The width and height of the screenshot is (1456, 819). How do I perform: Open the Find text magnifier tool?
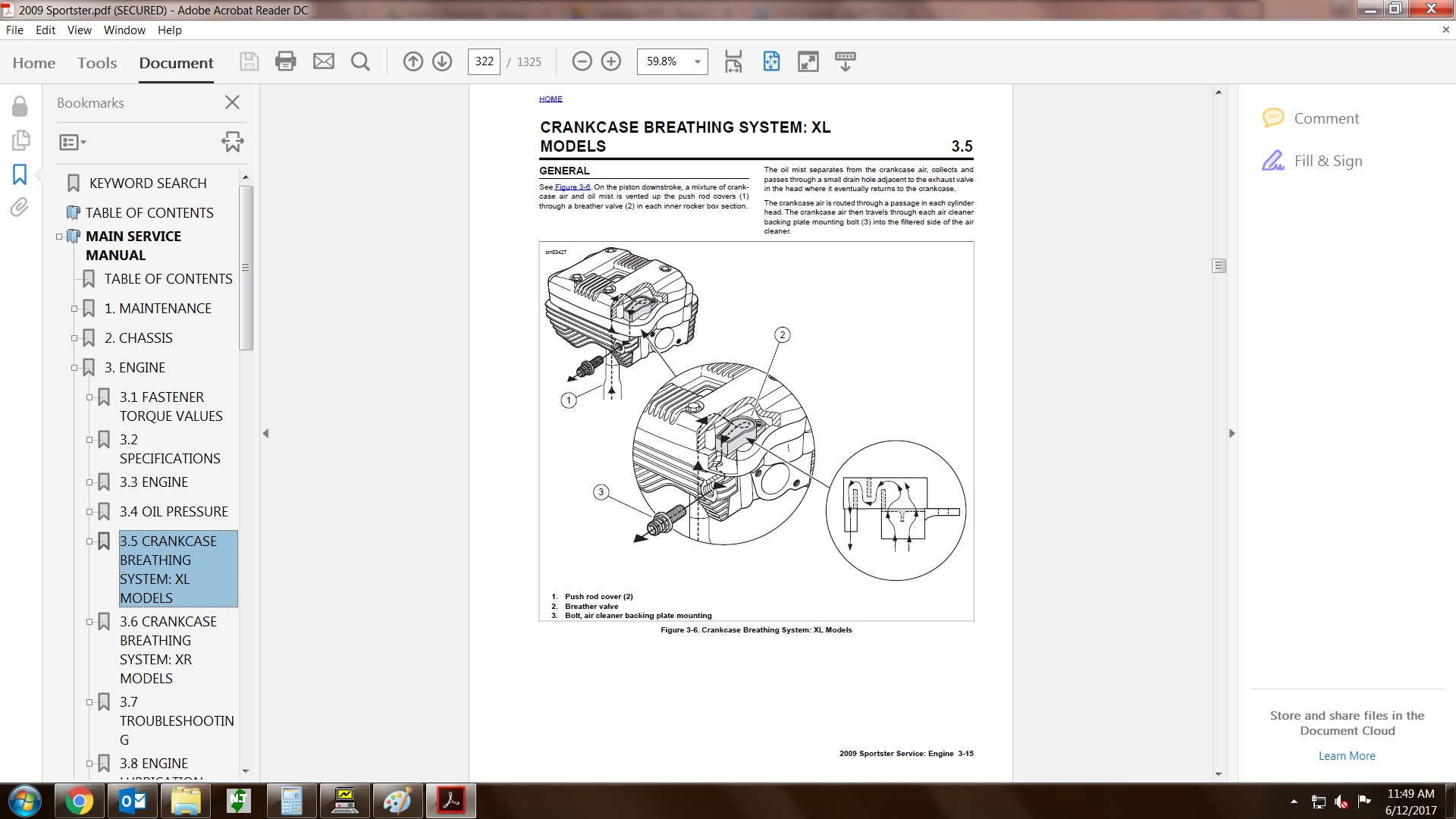coord(361,61)
